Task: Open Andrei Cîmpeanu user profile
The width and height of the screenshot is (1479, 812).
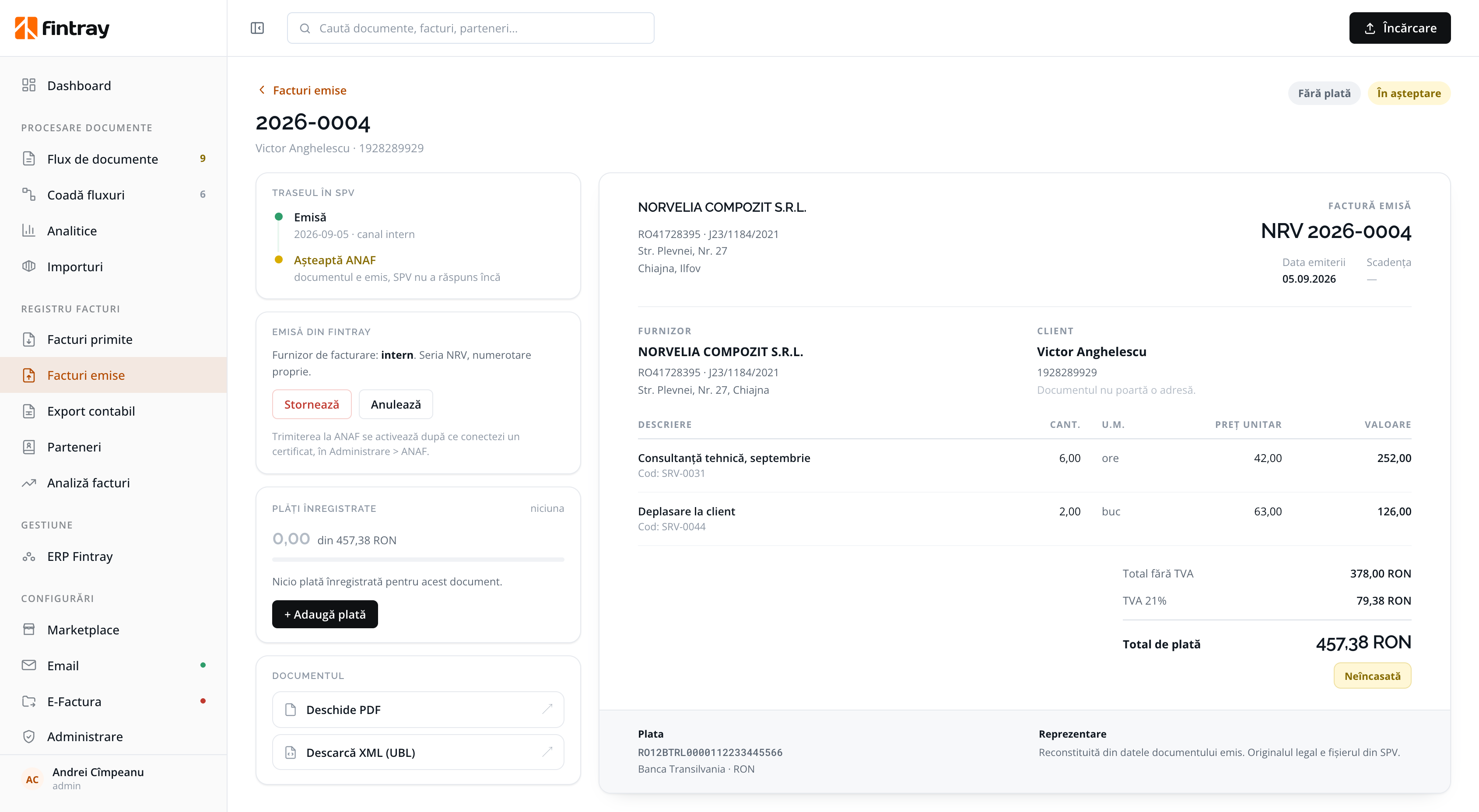Action: pos(114,778)
